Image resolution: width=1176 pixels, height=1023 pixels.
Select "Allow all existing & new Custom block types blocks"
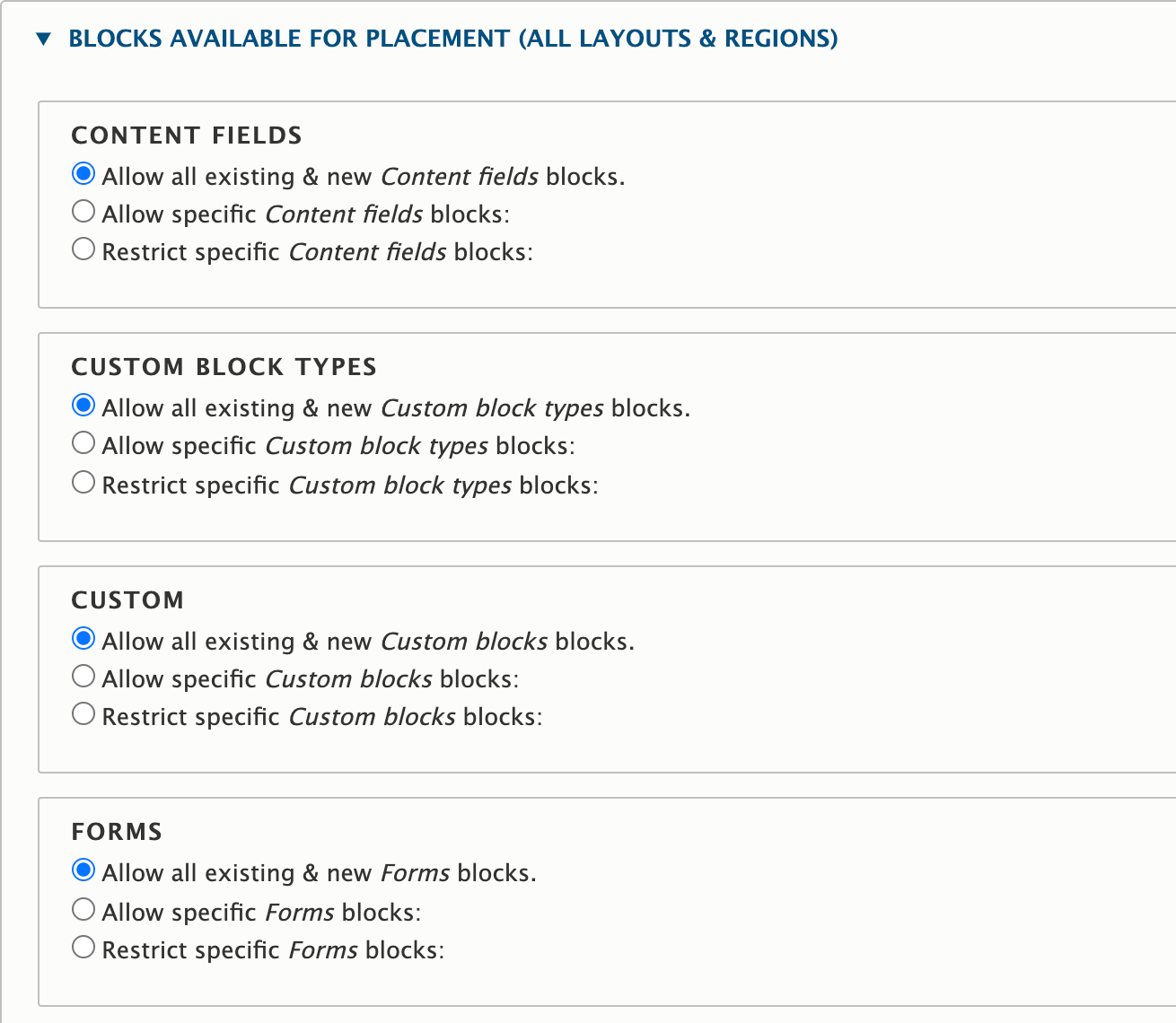point(83,405)
